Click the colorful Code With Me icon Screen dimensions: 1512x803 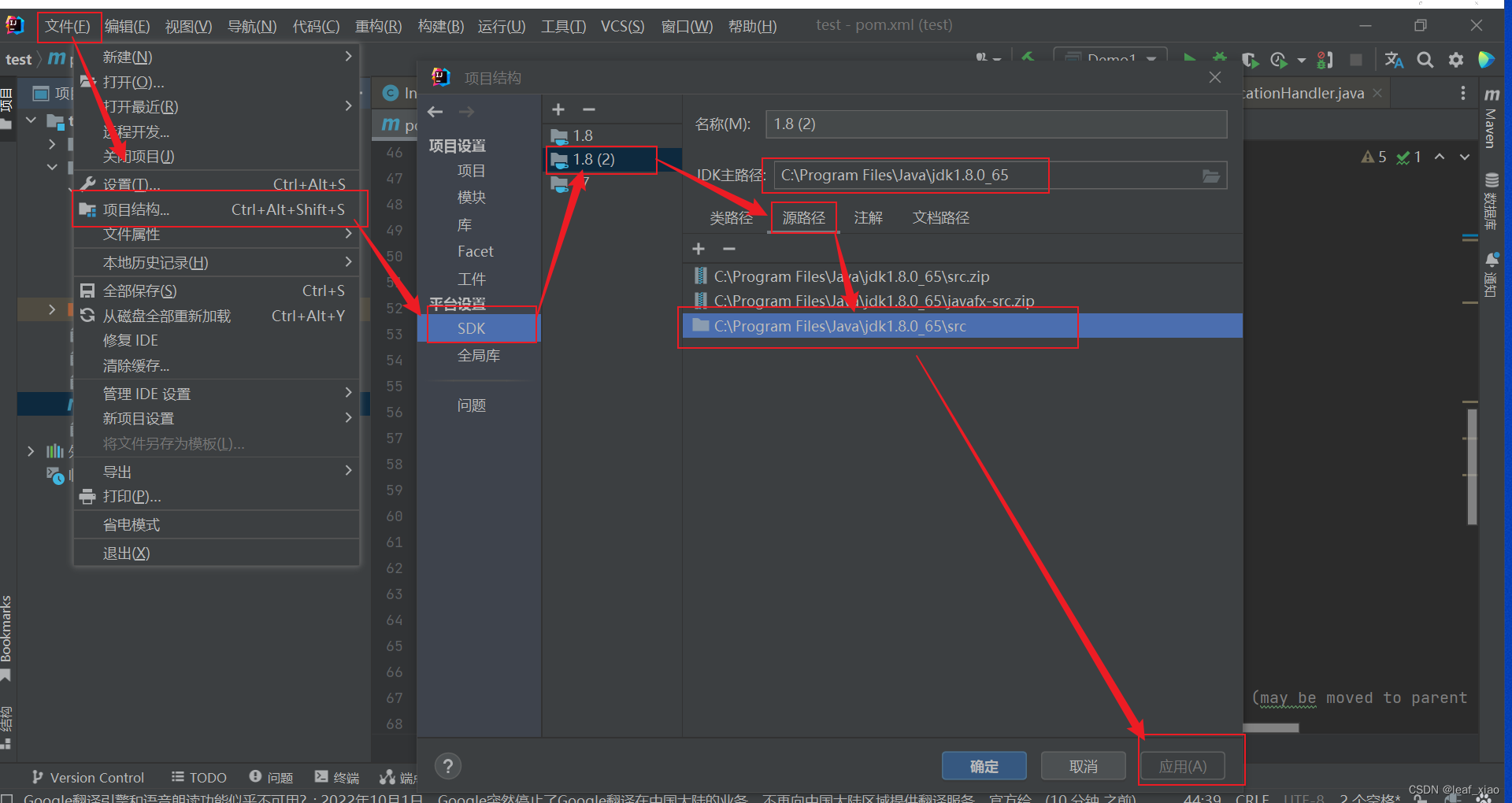[1486, 60]
